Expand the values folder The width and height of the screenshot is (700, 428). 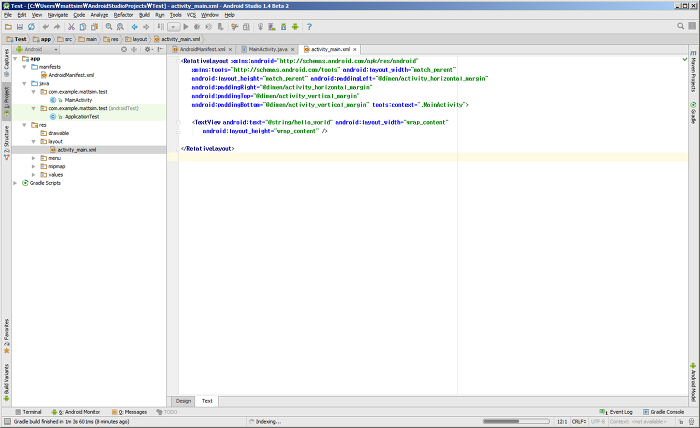[33, 175]
